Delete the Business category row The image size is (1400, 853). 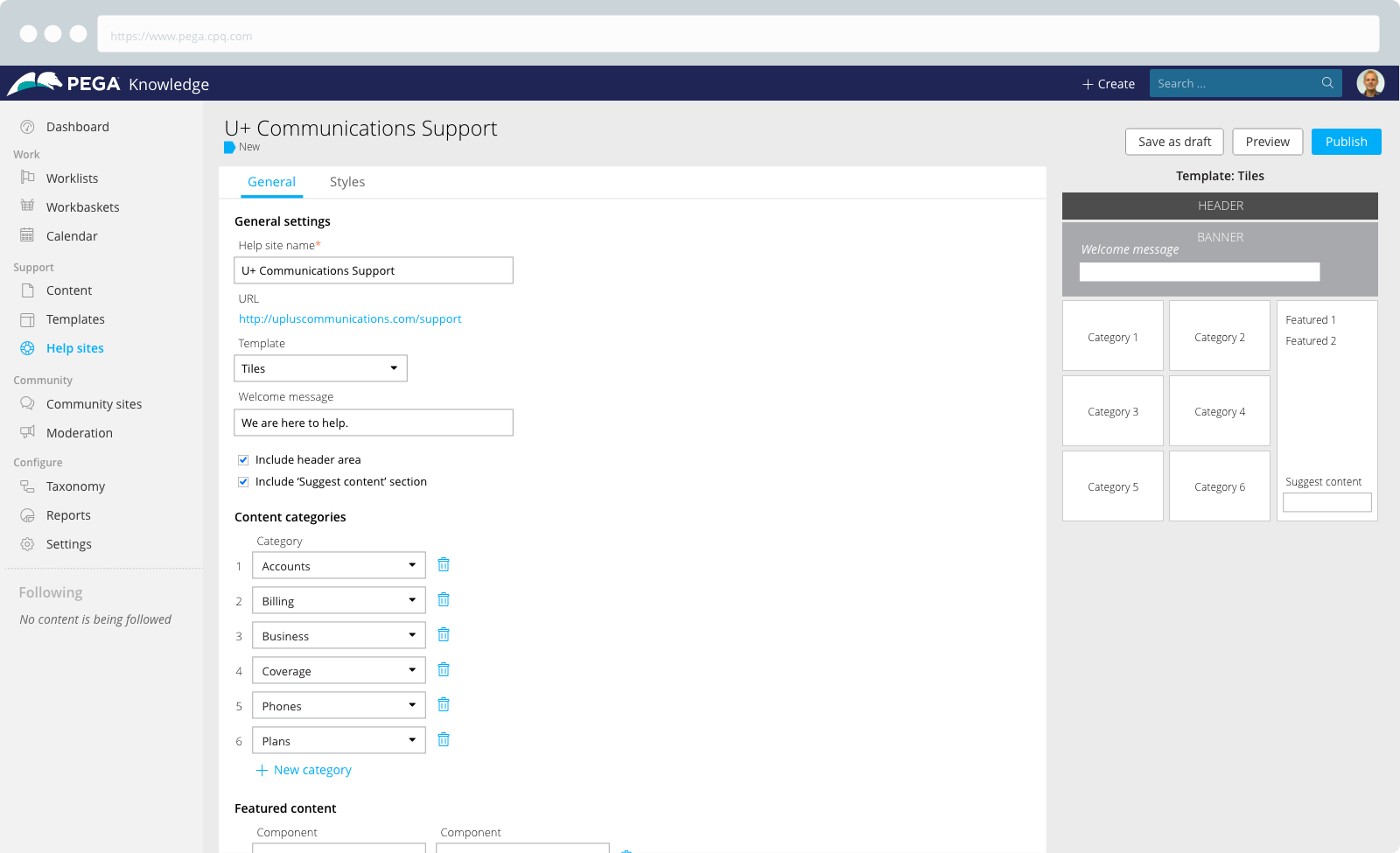[x=444, y=635]
